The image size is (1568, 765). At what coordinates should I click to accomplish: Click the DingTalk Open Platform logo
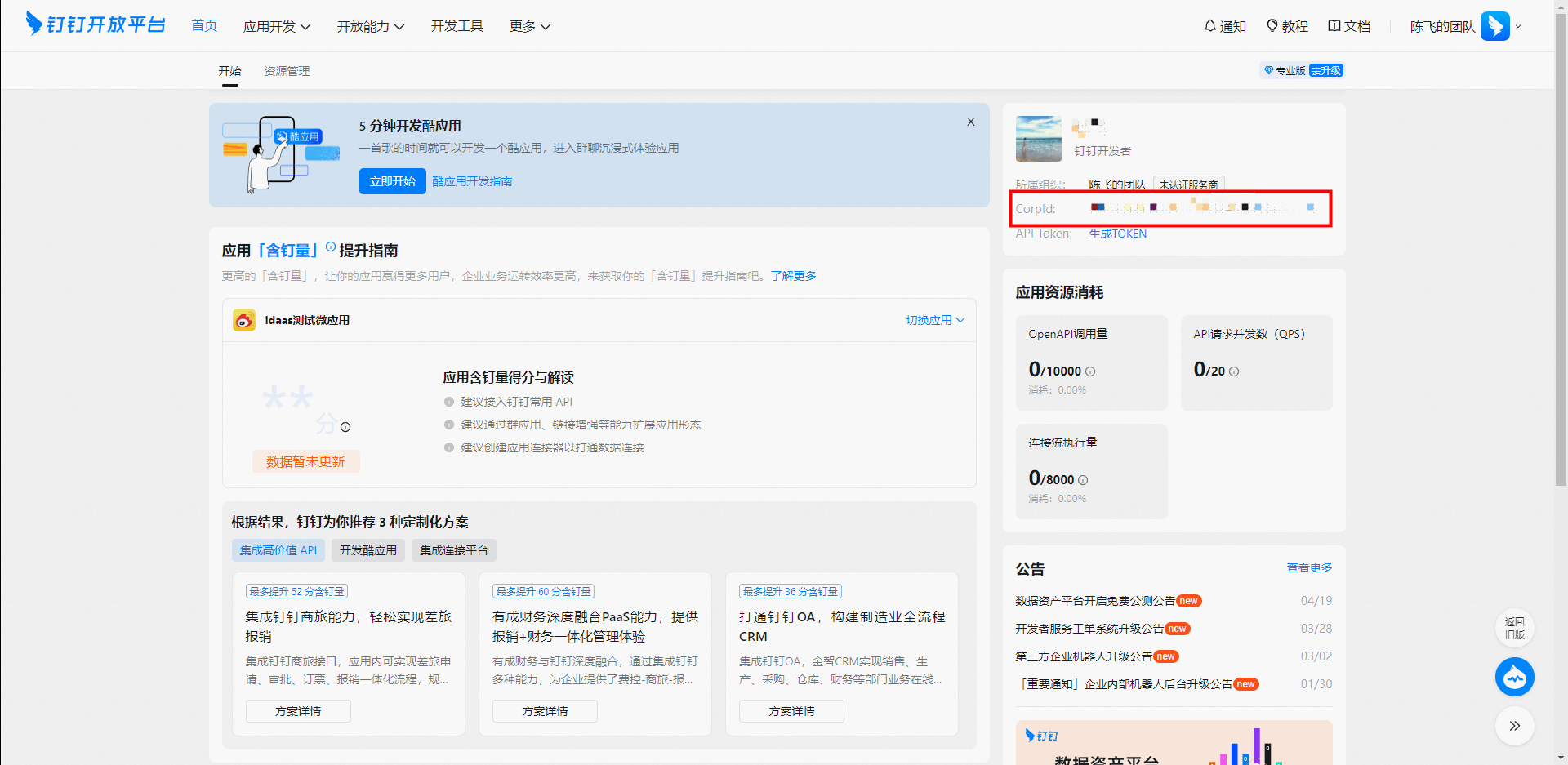96,24
